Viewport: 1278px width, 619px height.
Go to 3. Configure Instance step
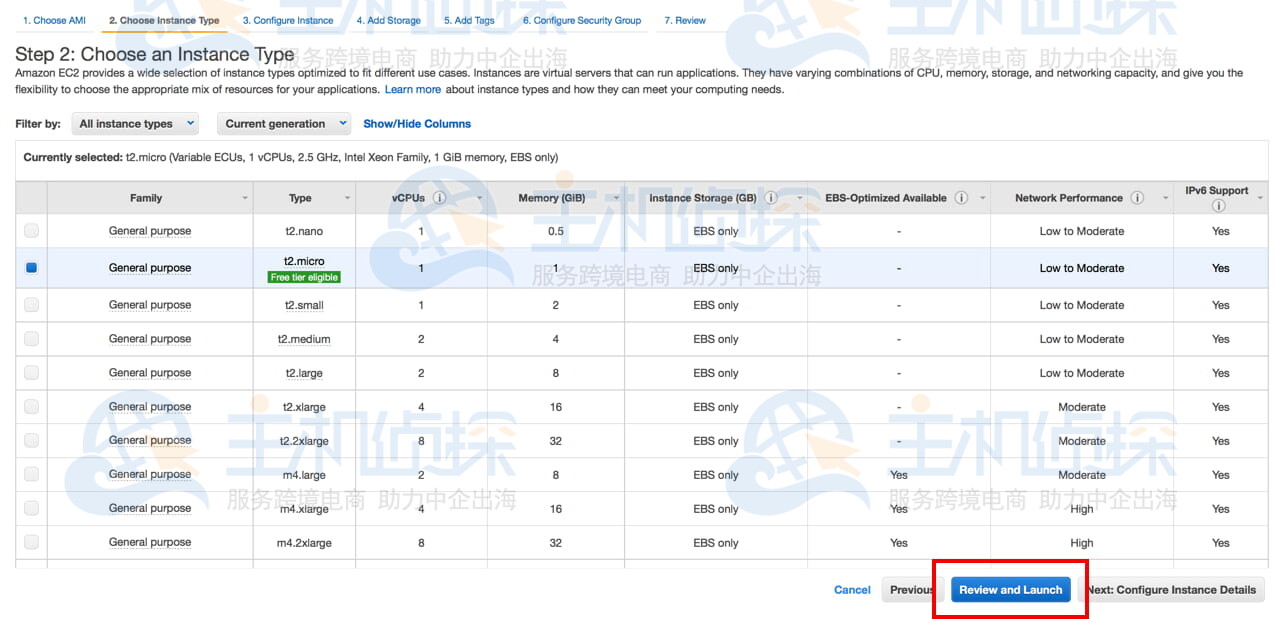tap(288, 20)
